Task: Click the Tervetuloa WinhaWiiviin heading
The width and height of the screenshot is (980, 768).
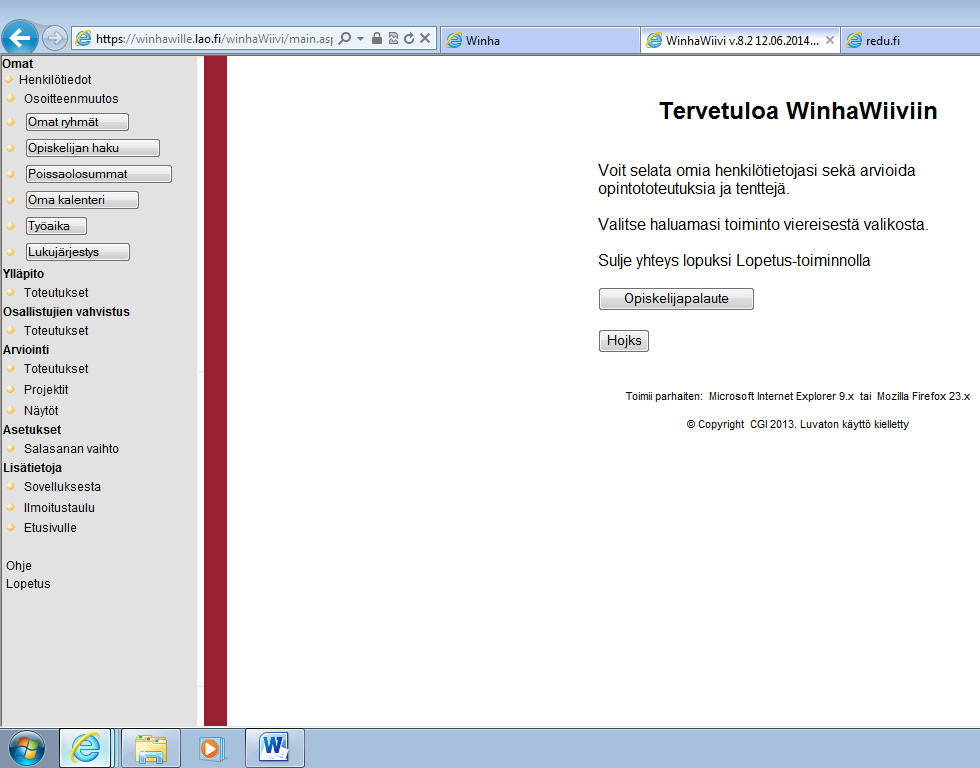Action: tap(798, 111)
